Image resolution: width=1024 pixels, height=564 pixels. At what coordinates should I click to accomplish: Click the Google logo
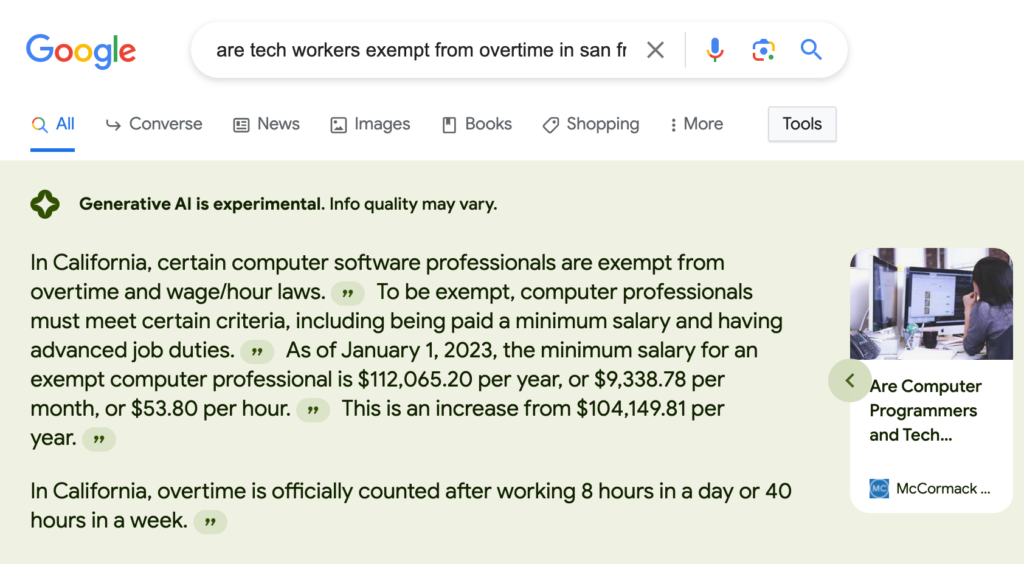coord(81,51)
